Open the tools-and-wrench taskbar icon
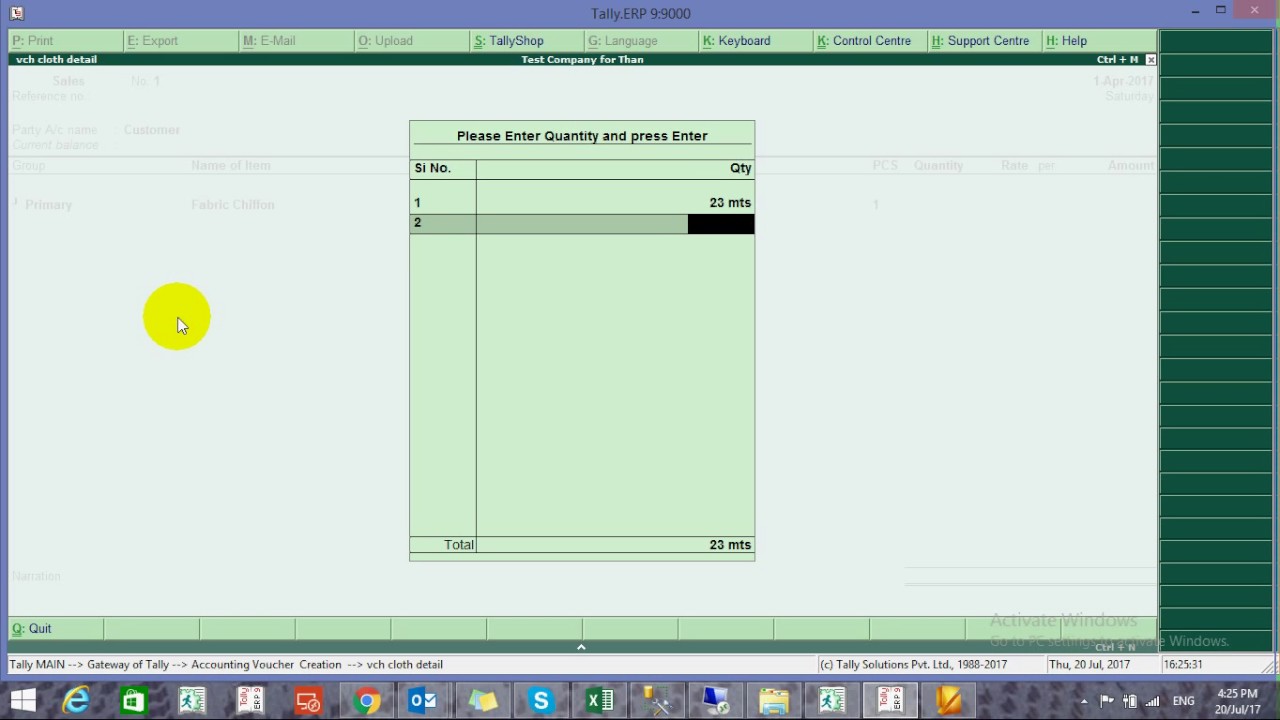This screenshot has height=720, width=1280. pos(657,701)
